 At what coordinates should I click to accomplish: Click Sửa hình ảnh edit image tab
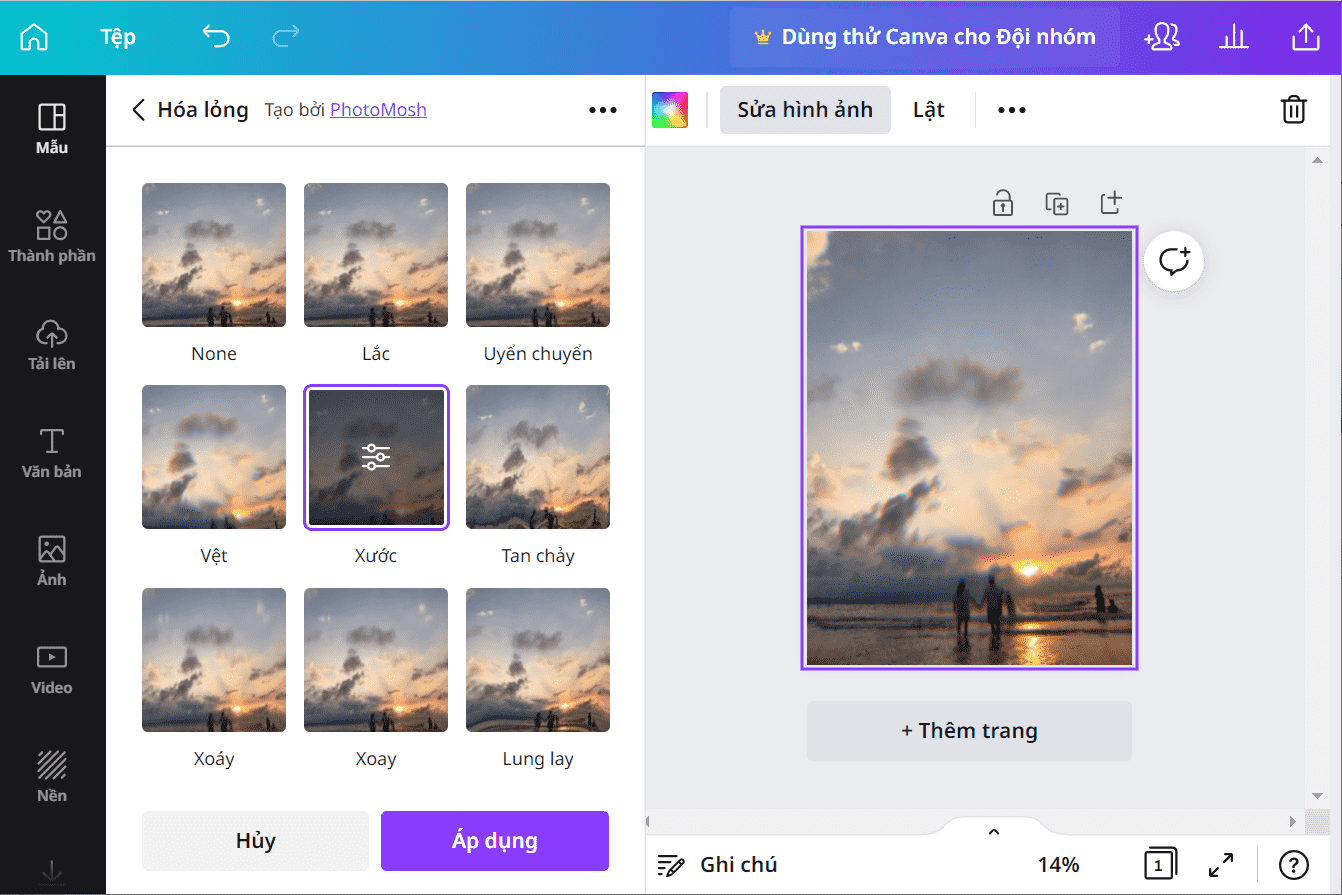[805, 110]
